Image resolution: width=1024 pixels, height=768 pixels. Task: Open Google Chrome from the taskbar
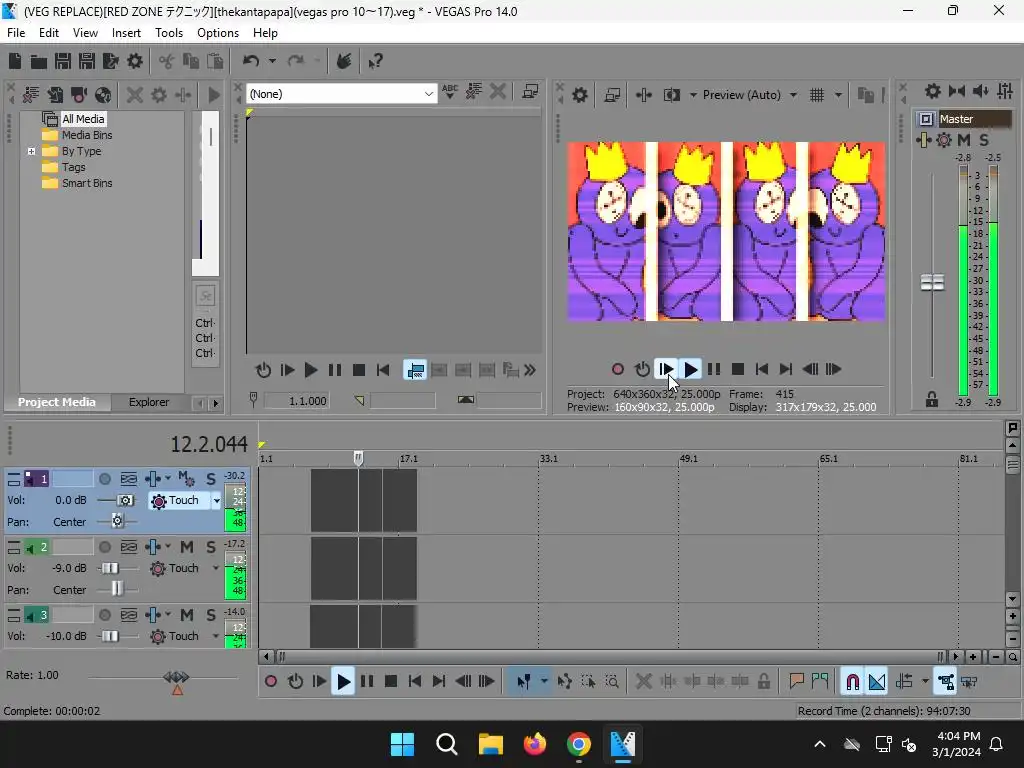click(x=579, y=744)
